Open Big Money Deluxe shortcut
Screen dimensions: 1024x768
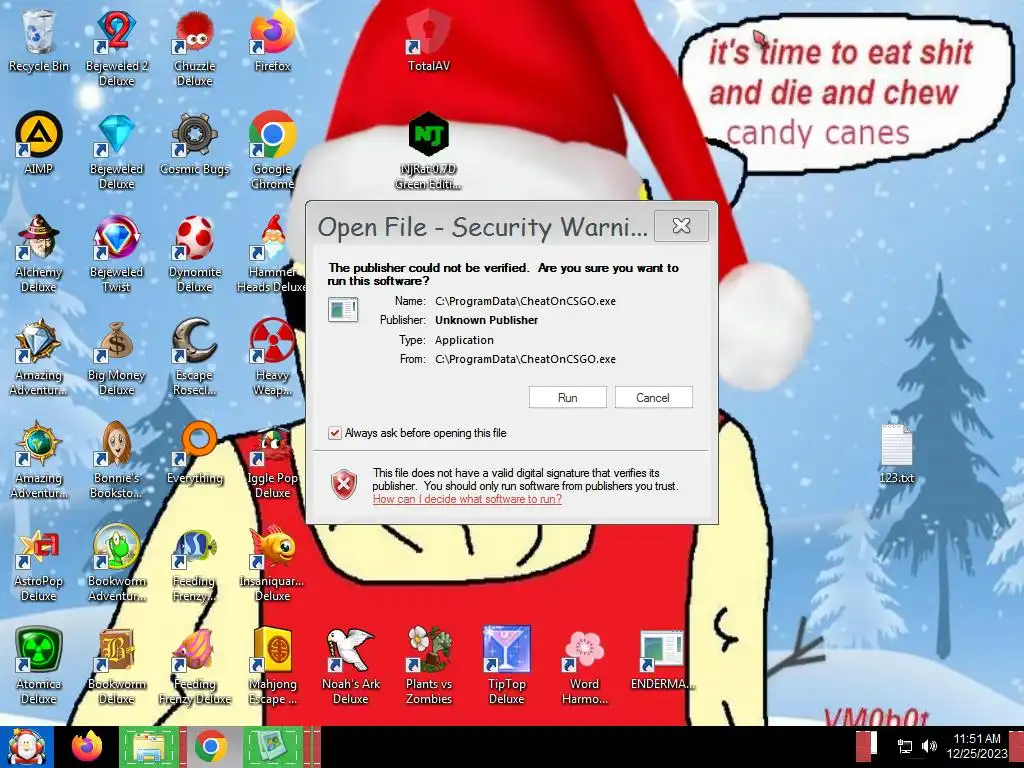coord(116,357)
